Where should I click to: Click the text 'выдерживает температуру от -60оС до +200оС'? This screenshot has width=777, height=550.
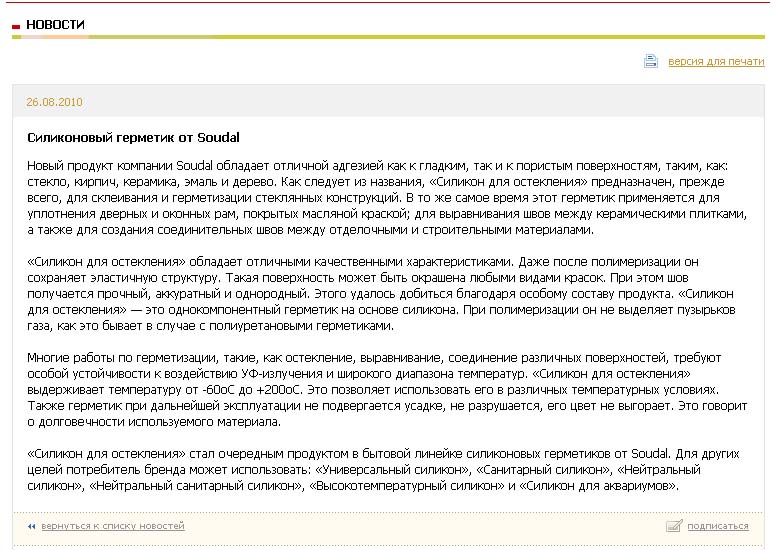(165, 390)
